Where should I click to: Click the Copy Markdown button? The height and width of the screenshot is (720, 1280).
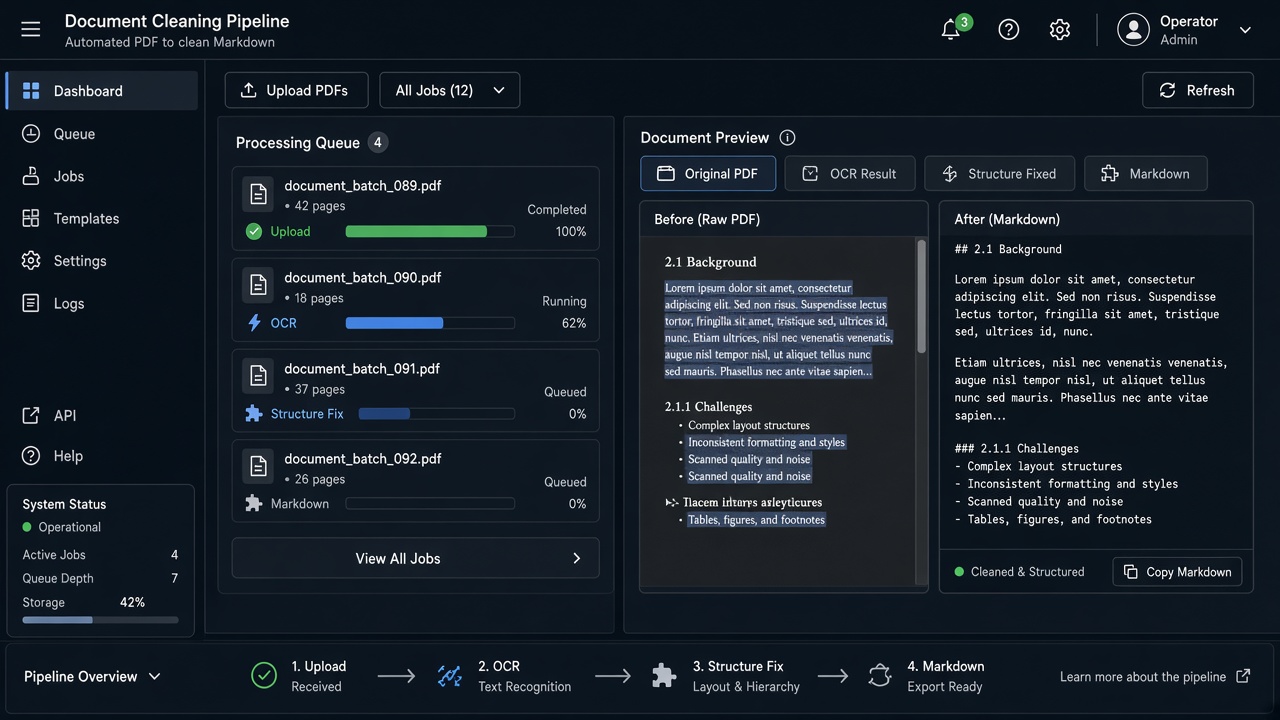click(x=1178, y=572)
